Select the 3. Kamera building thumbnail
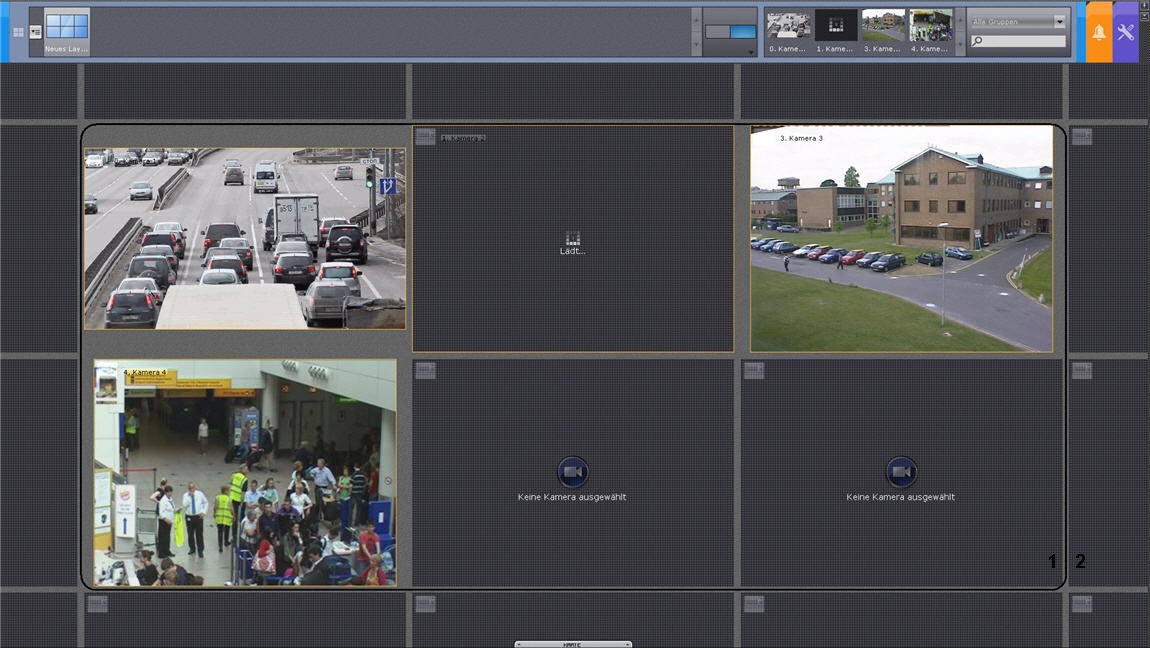The width and height of the screenshot is (1150, 648). [883, 27]
